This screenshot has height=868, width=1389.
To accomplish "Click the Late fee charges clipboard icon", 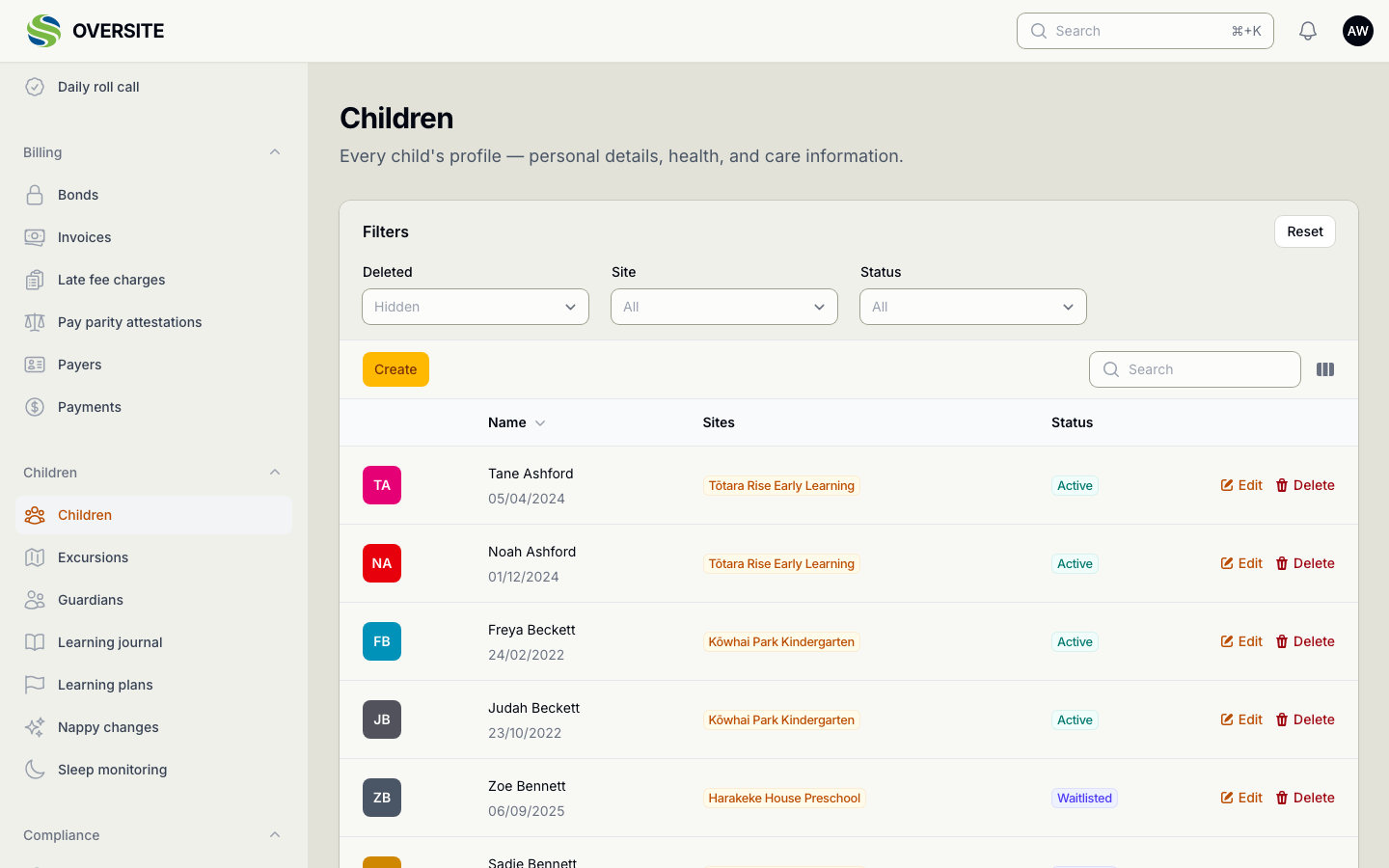I will tap(35, 280).
